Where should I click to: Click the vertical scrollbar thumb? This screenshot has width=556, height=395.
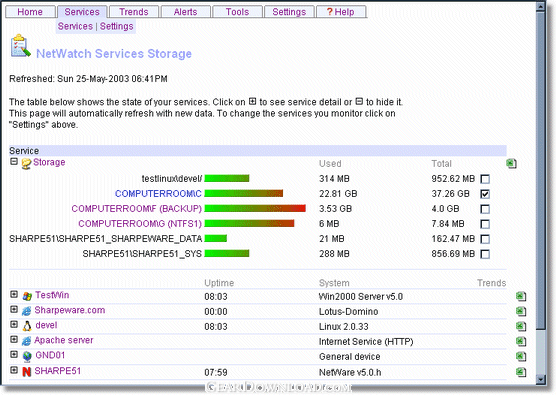point(541,170)
